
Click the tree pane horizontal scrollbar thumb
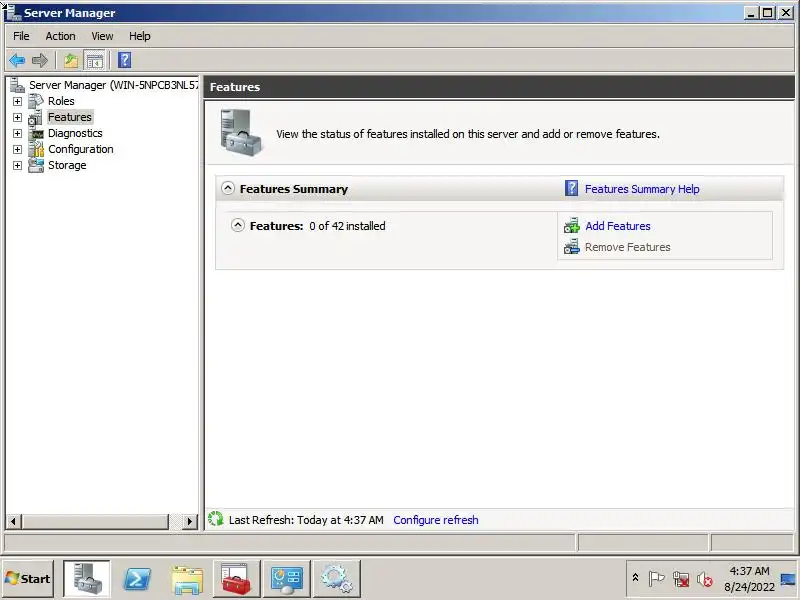coord(95,521)
